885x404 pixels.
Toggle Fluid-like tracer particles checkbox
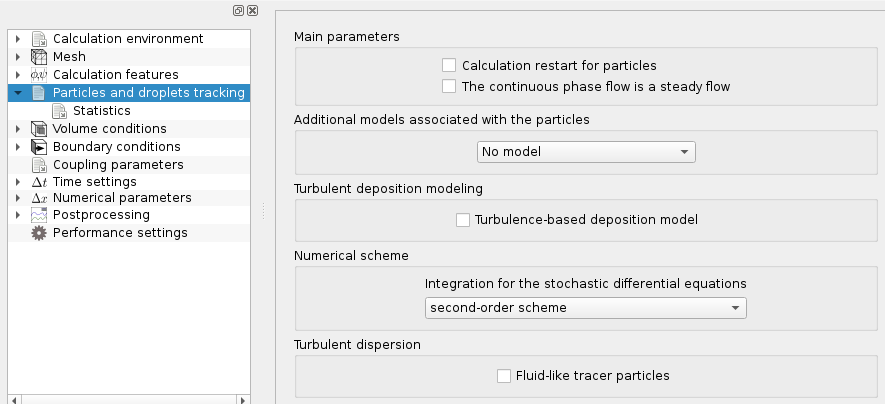(x=504, y=376)
